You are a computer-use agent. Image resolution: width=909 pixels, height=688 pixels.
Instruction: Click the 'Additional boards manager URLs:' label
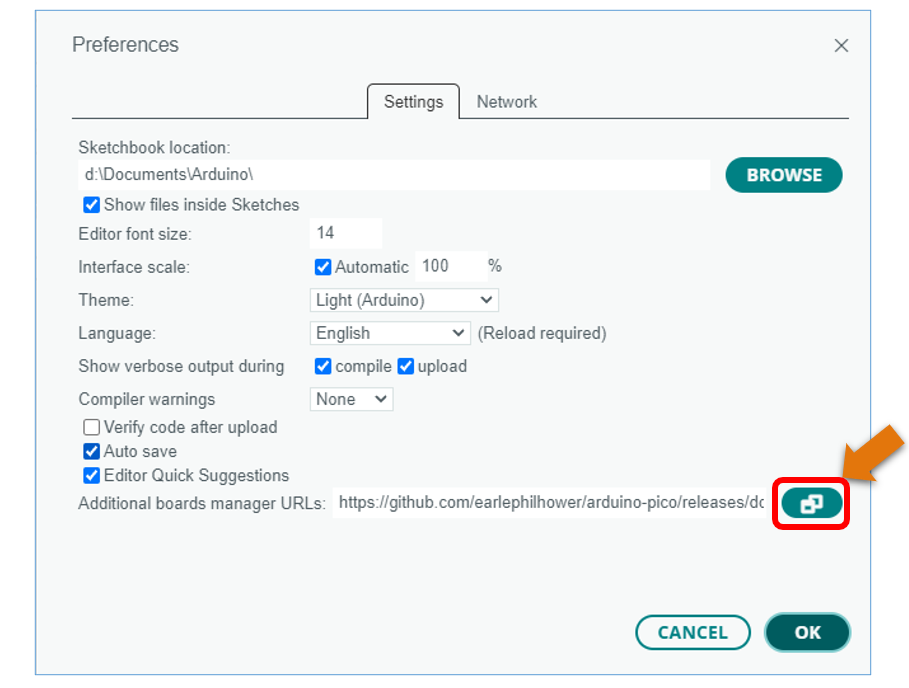coord(202,503)
